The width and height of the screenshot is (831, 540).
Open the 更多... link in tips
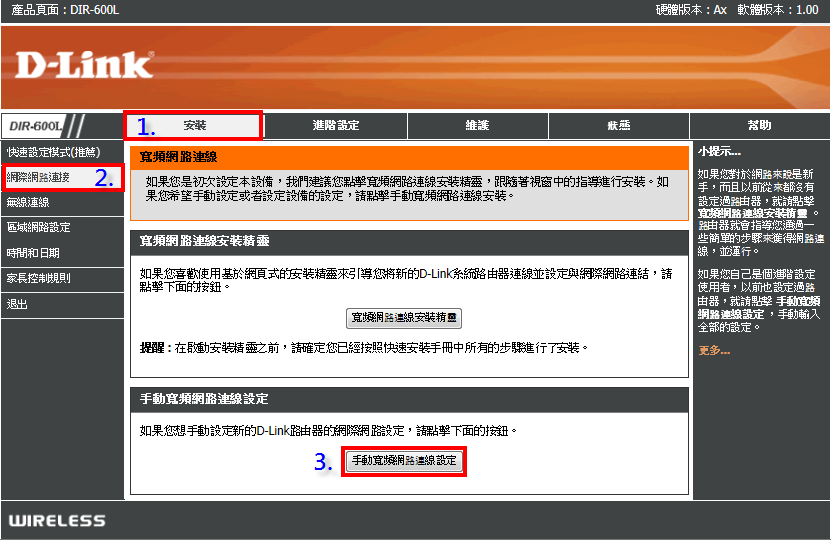[x=714, y=350]
